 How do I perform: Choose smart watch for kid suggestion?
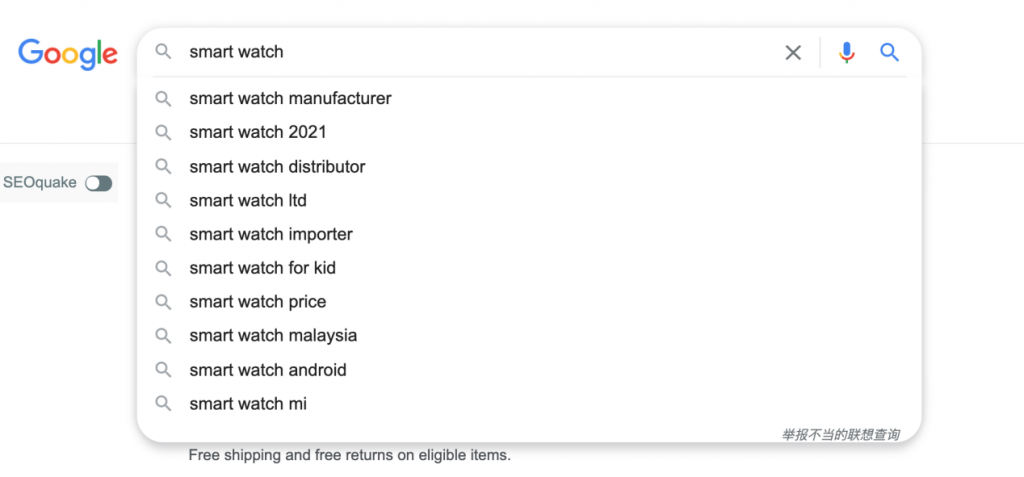tap(529, 268)
